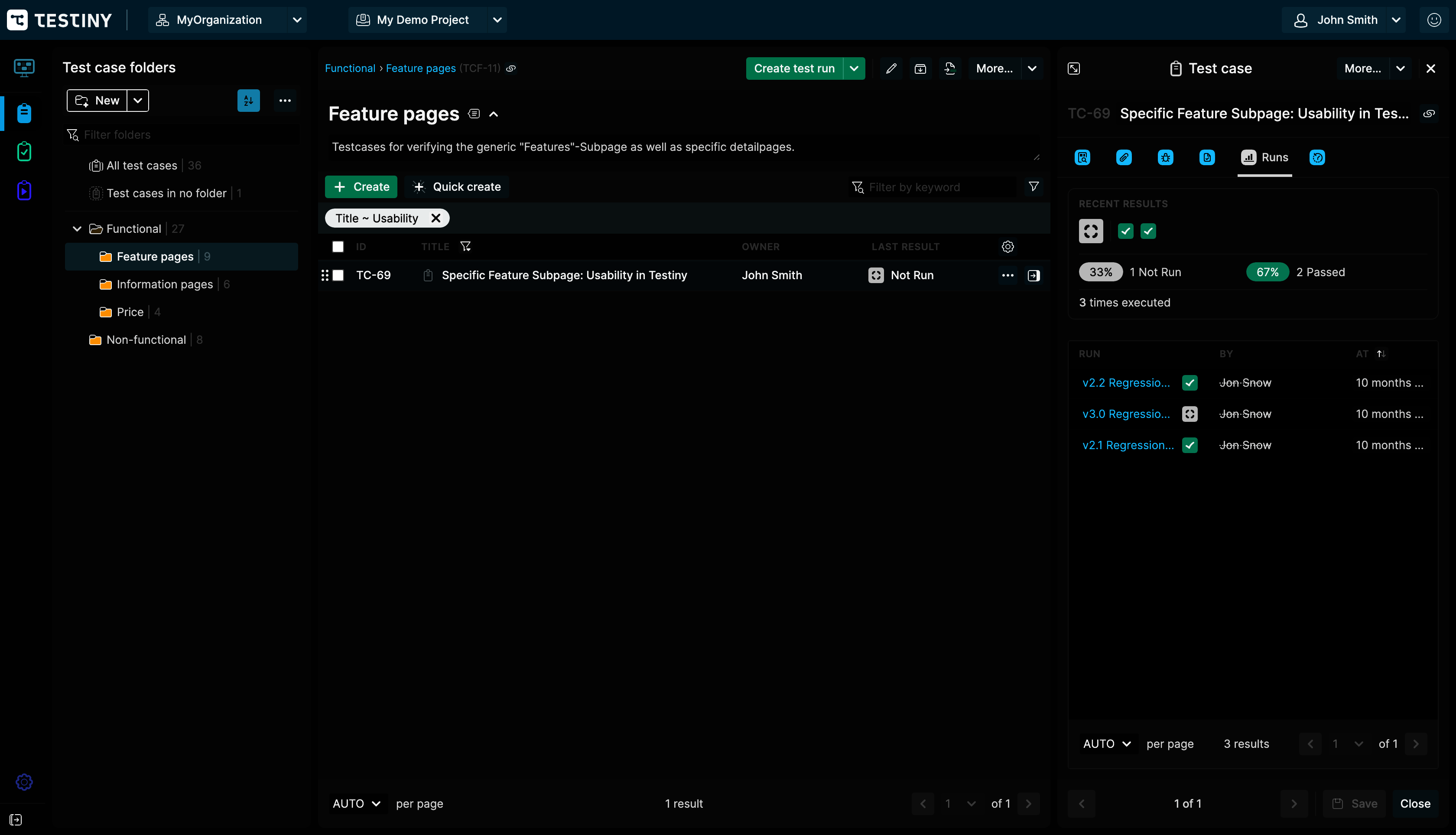This screenshot has height=835, width=1456.
Task: Check the TC-69 row checkbox
Action: click(x=338, y=275)
